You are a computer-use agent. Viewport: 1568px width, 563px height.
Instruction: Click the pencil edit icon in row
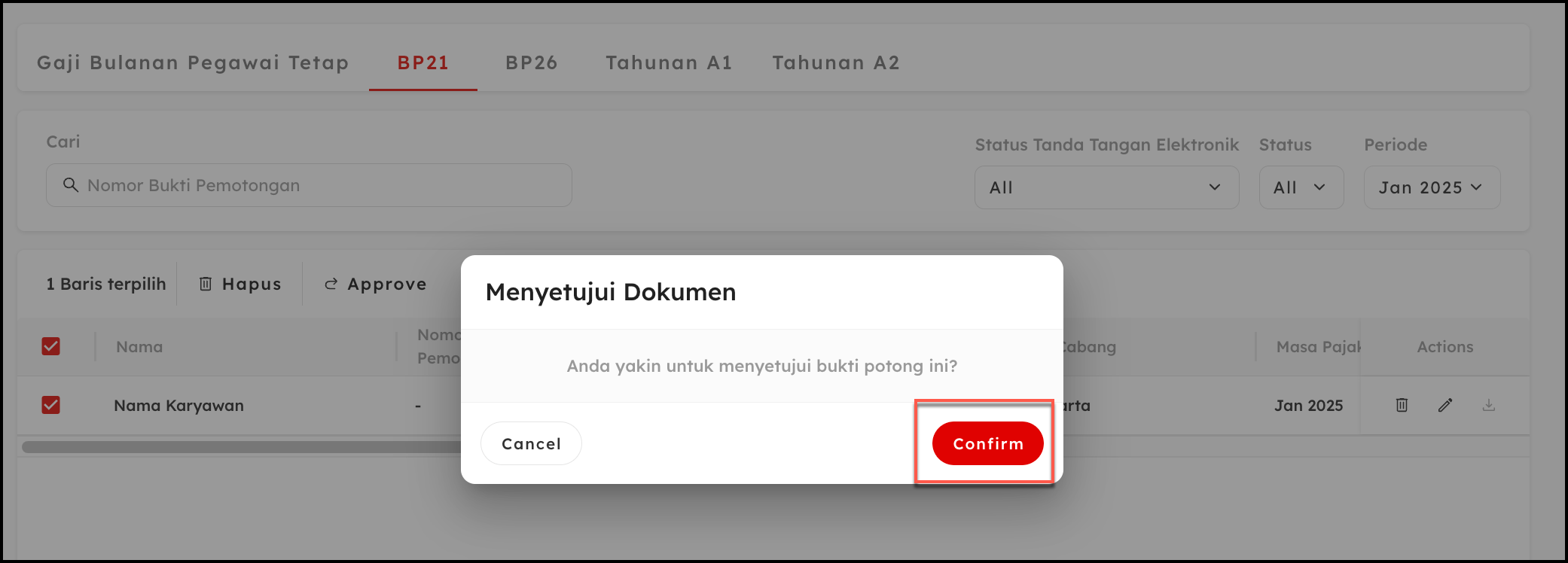tap(1444, 405)
